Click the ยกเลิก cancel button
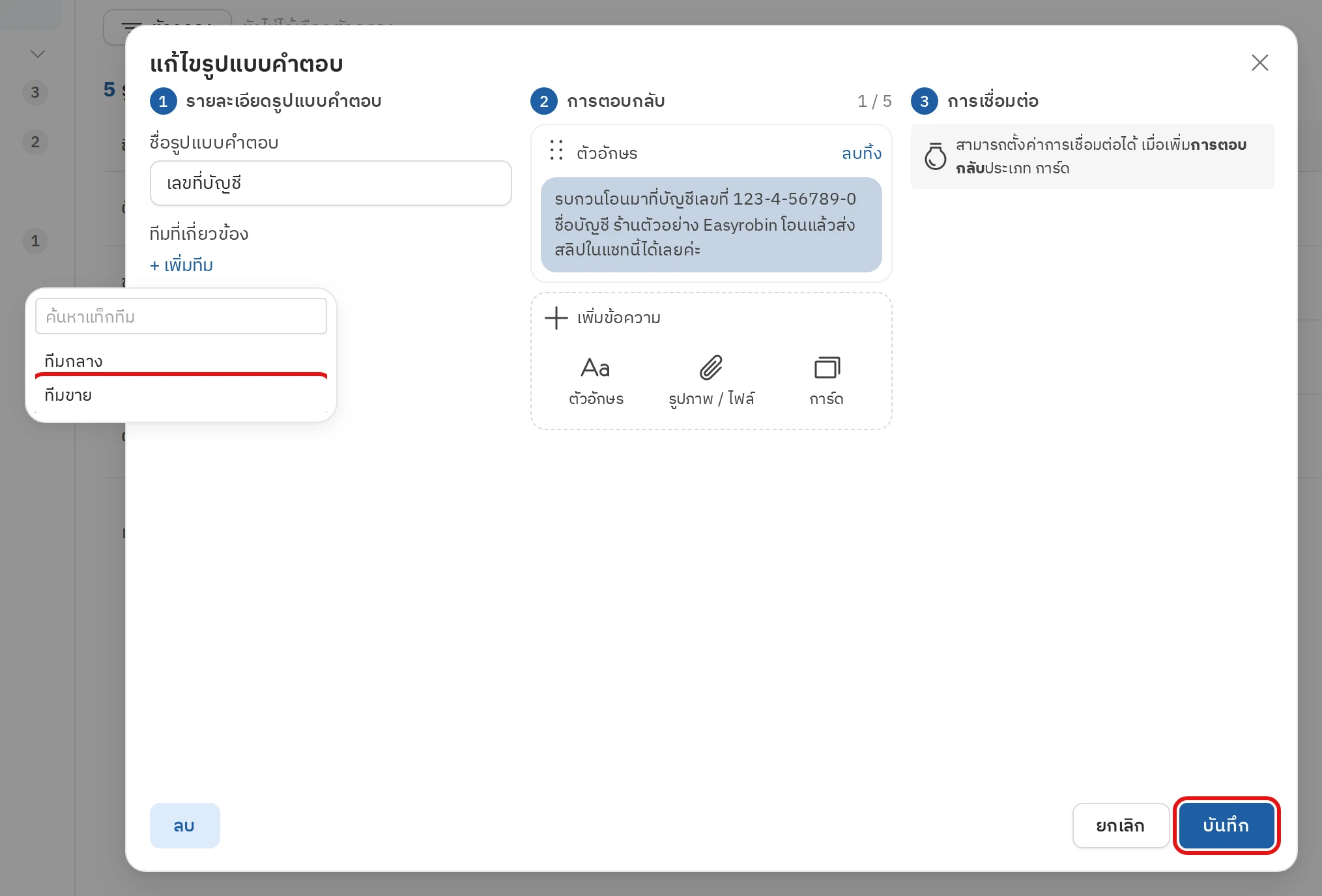Viewport: 1322px width, 896px height. coord(1120,826)
